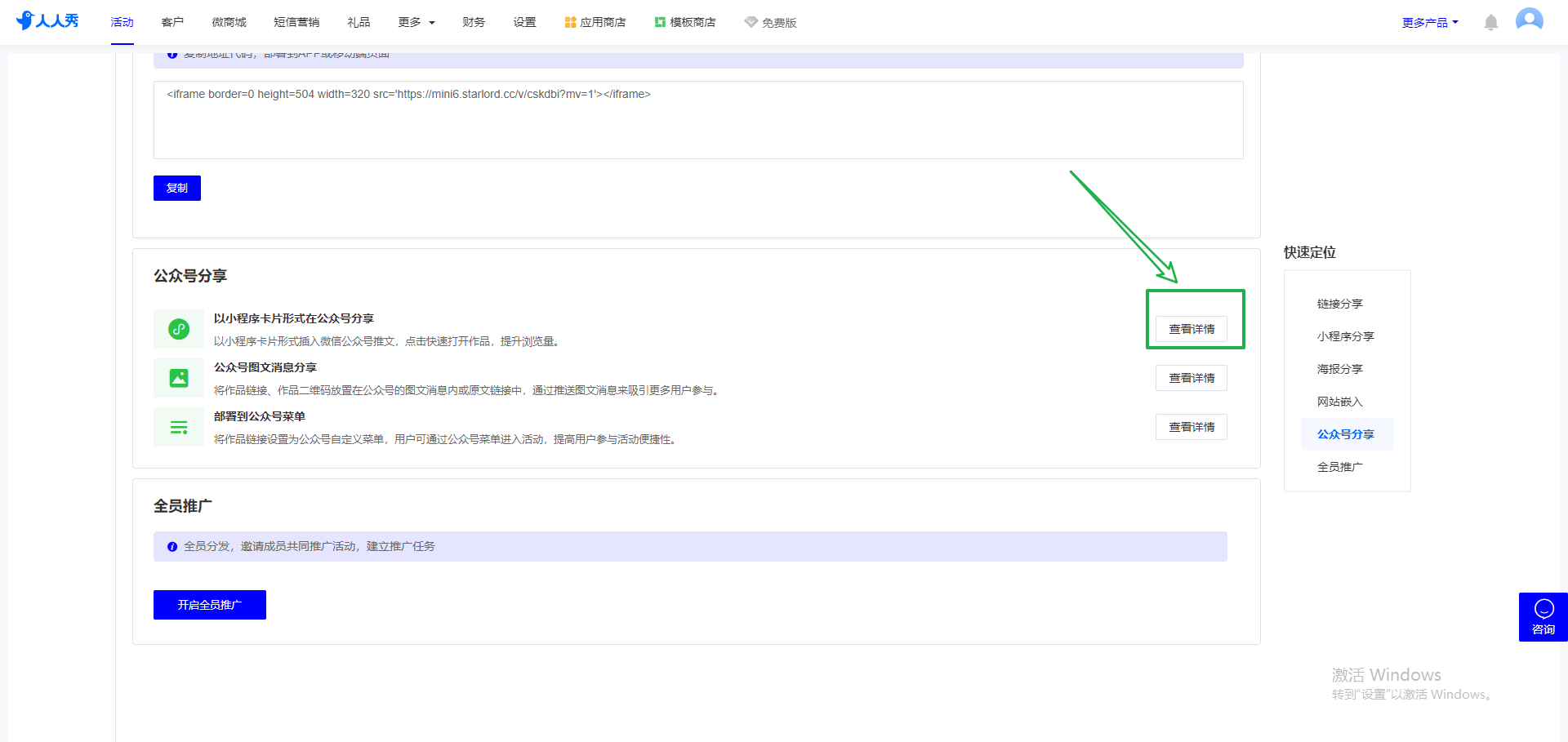Viewport: 1568px width, 742px height.
Task: Click the 公众号图文消息分享 title text
Action: click(265, 367)
